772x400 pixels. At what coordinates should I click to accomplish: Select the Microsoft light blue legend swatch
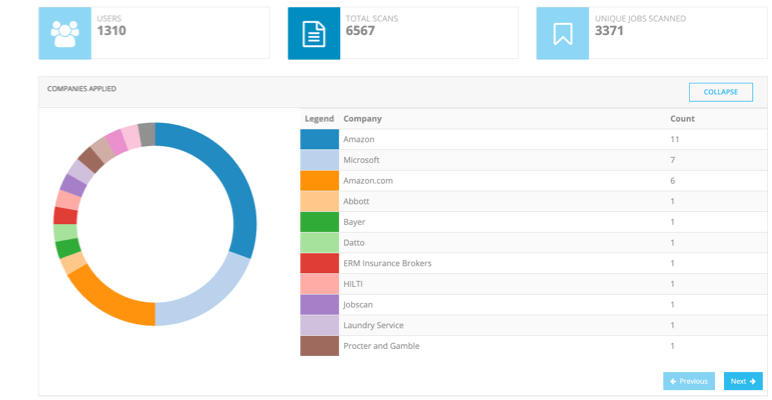pyautogui.click(x=320, y=160)
